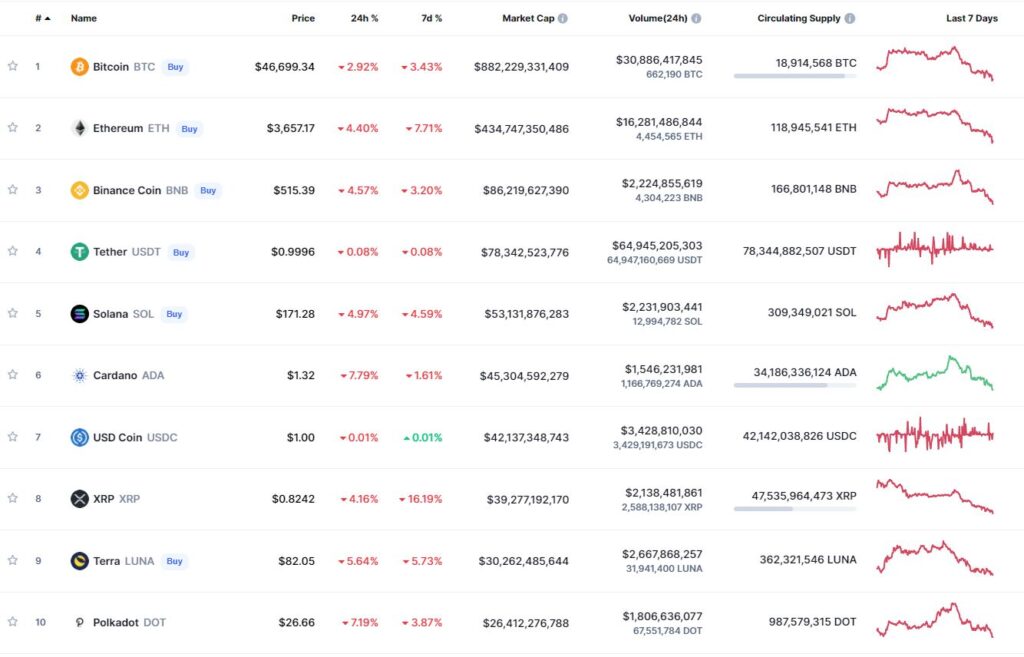The image size is (1024, 657).
Task: Click the Buy button next to Bitcoin
Action: point(175,67)
